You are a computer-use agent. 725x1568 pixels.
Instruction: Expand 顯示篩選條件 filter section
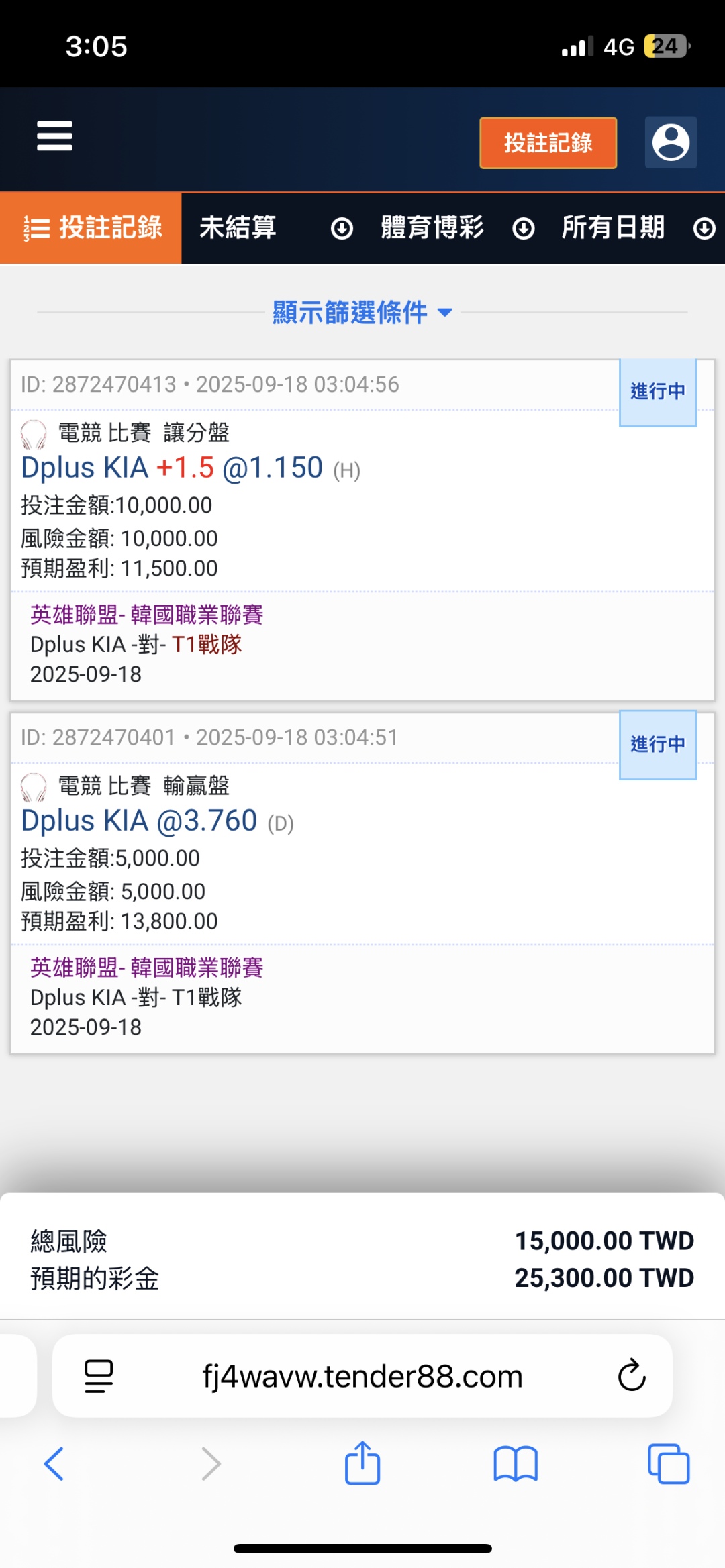[x=362, y=312]
